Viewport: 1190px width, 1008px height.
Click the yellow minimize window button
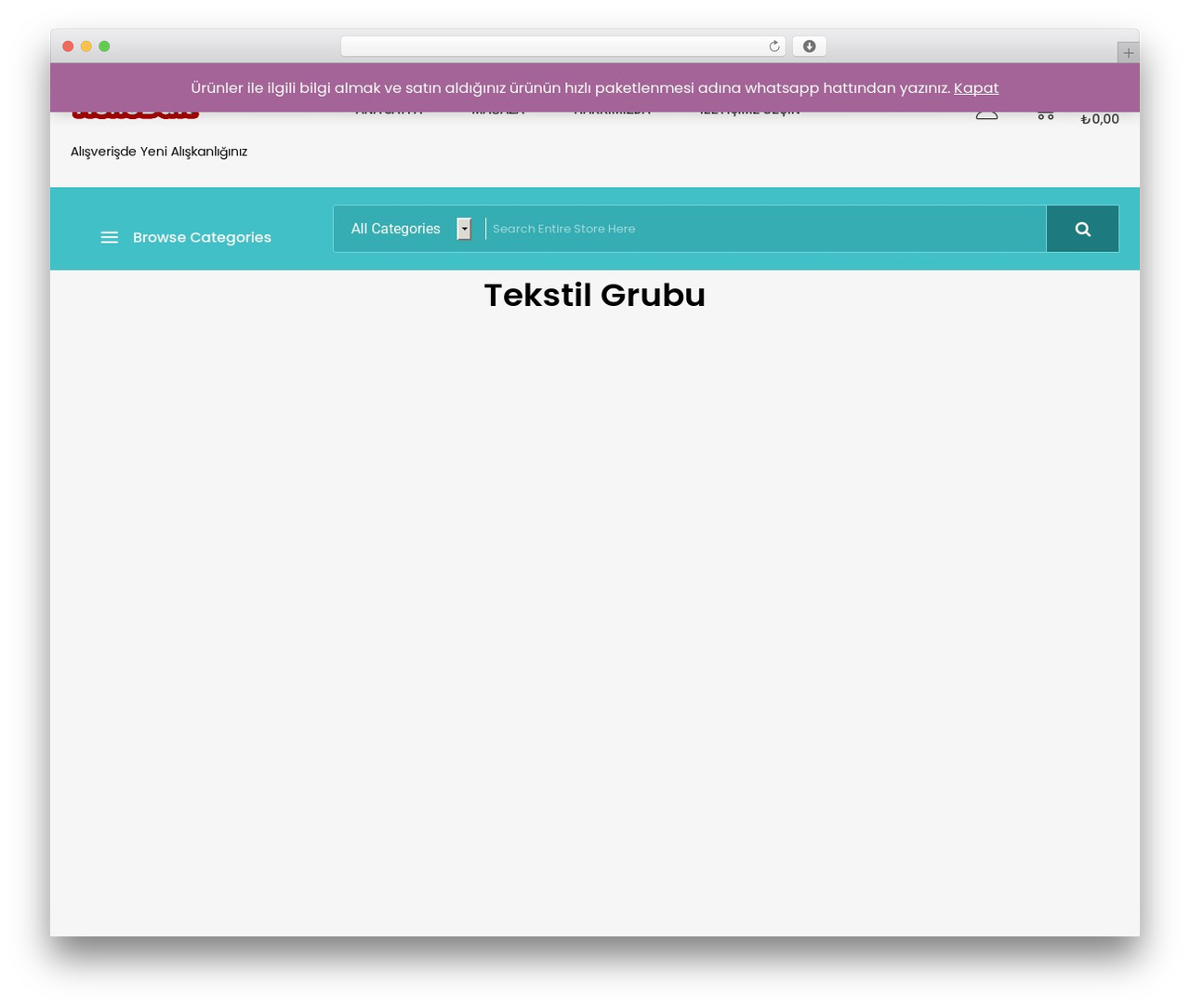click(x=86, y=46)
